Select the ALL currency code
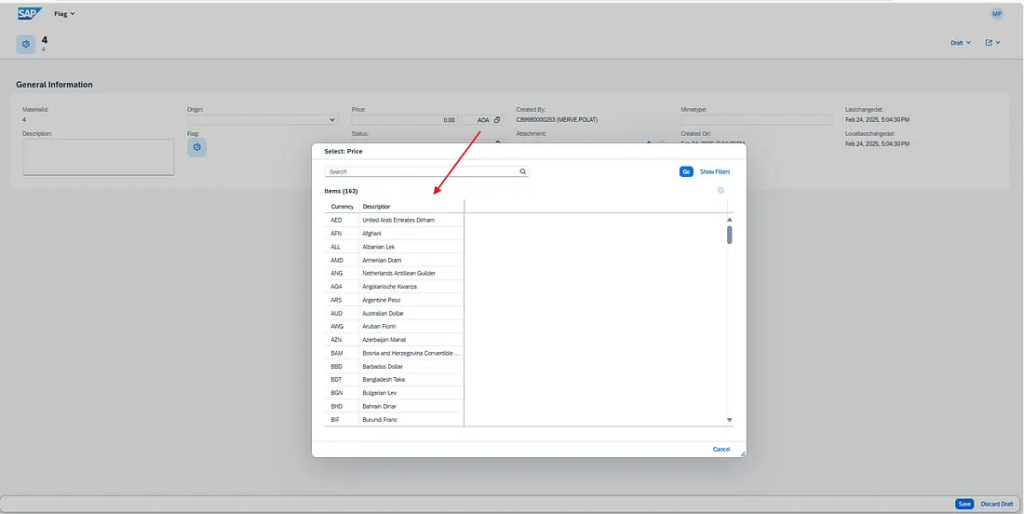This screenshot has height=514, width=1024. [x=336, y=247]
